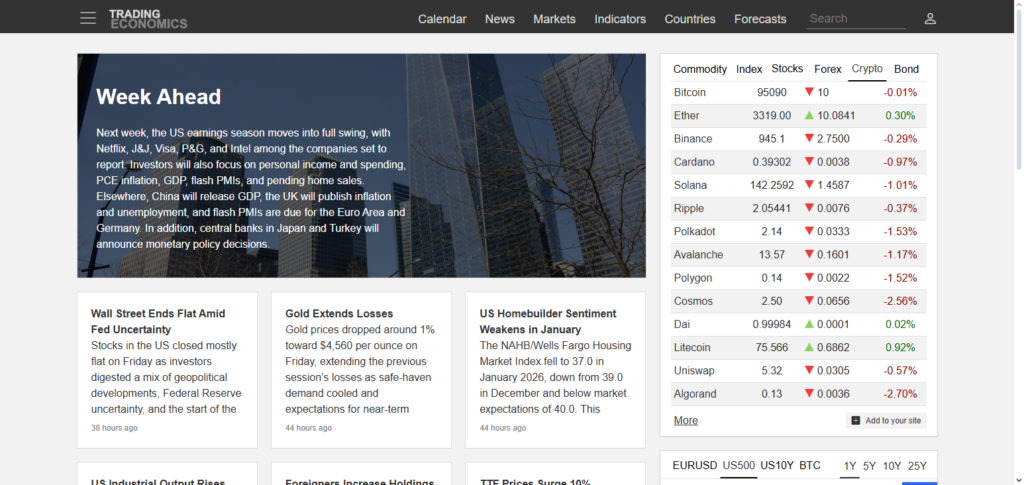Viewport: 1024px width, 485px height.
Task: Click the Dai link in crypto table
Action: [x=682, y=324]
